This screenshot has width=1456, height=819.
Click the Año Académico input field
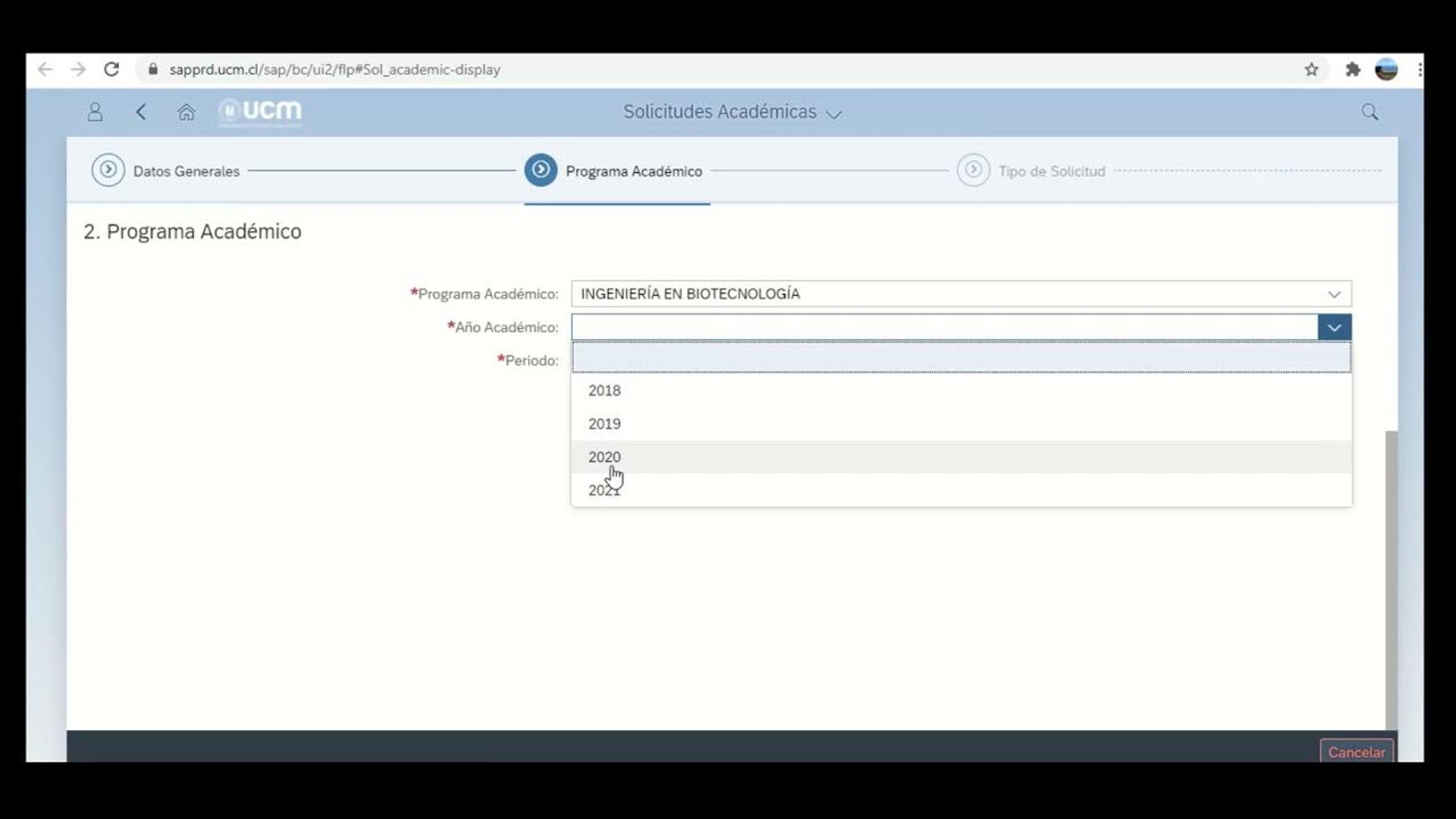[x=944, y=327]
